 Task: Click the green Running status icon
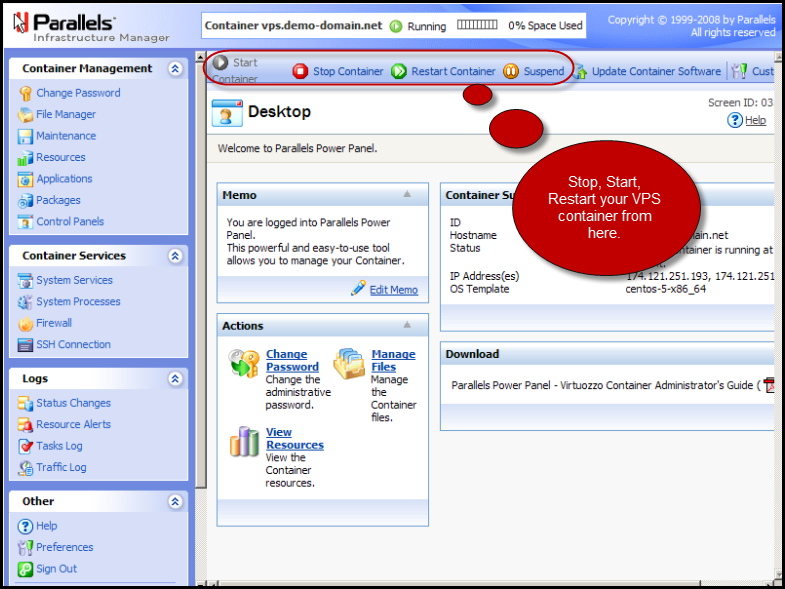396,26
